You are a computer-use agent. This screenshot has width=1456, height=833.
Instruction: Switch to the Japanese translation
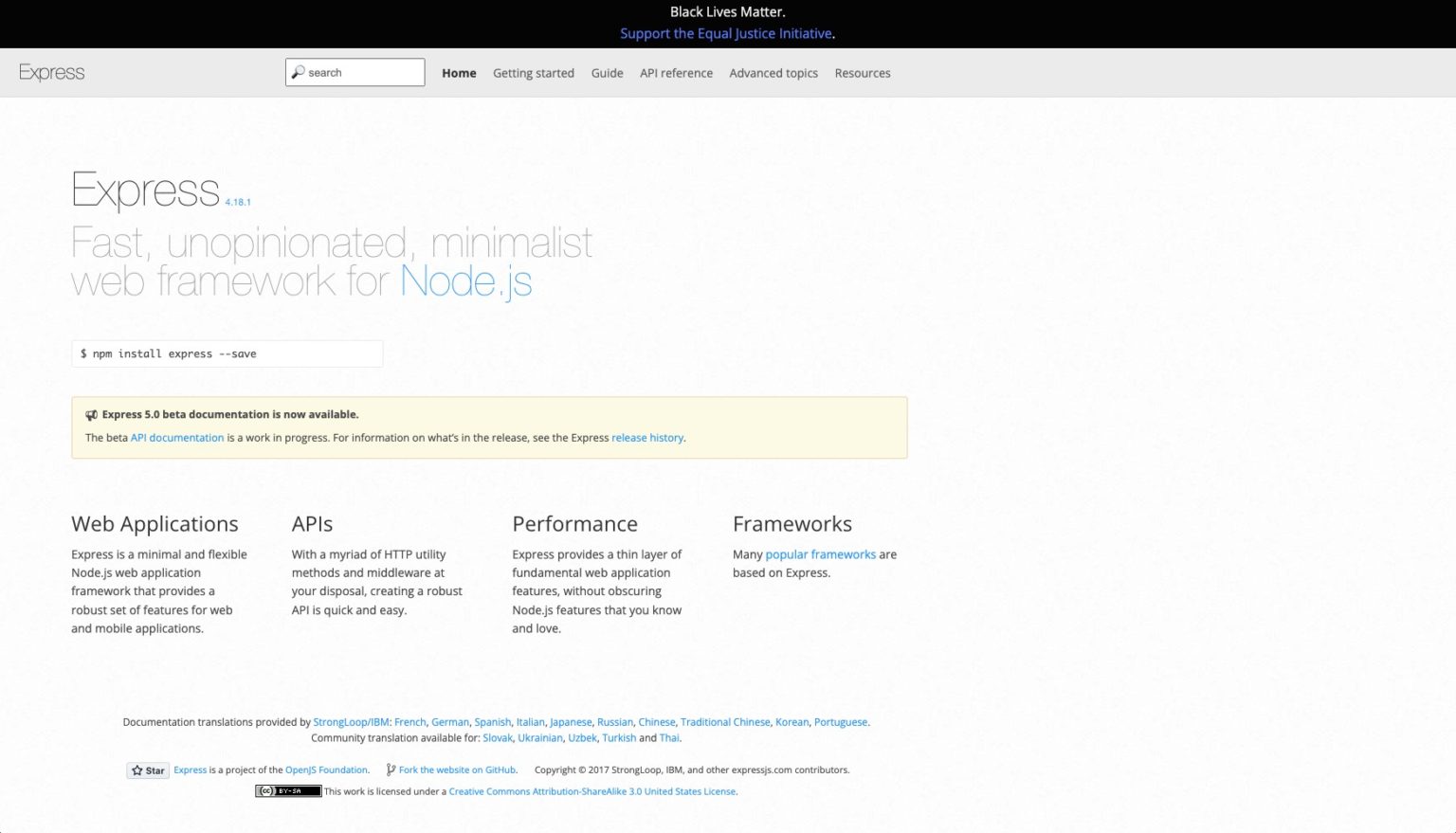pyautogui.click(x=571, y=722)
